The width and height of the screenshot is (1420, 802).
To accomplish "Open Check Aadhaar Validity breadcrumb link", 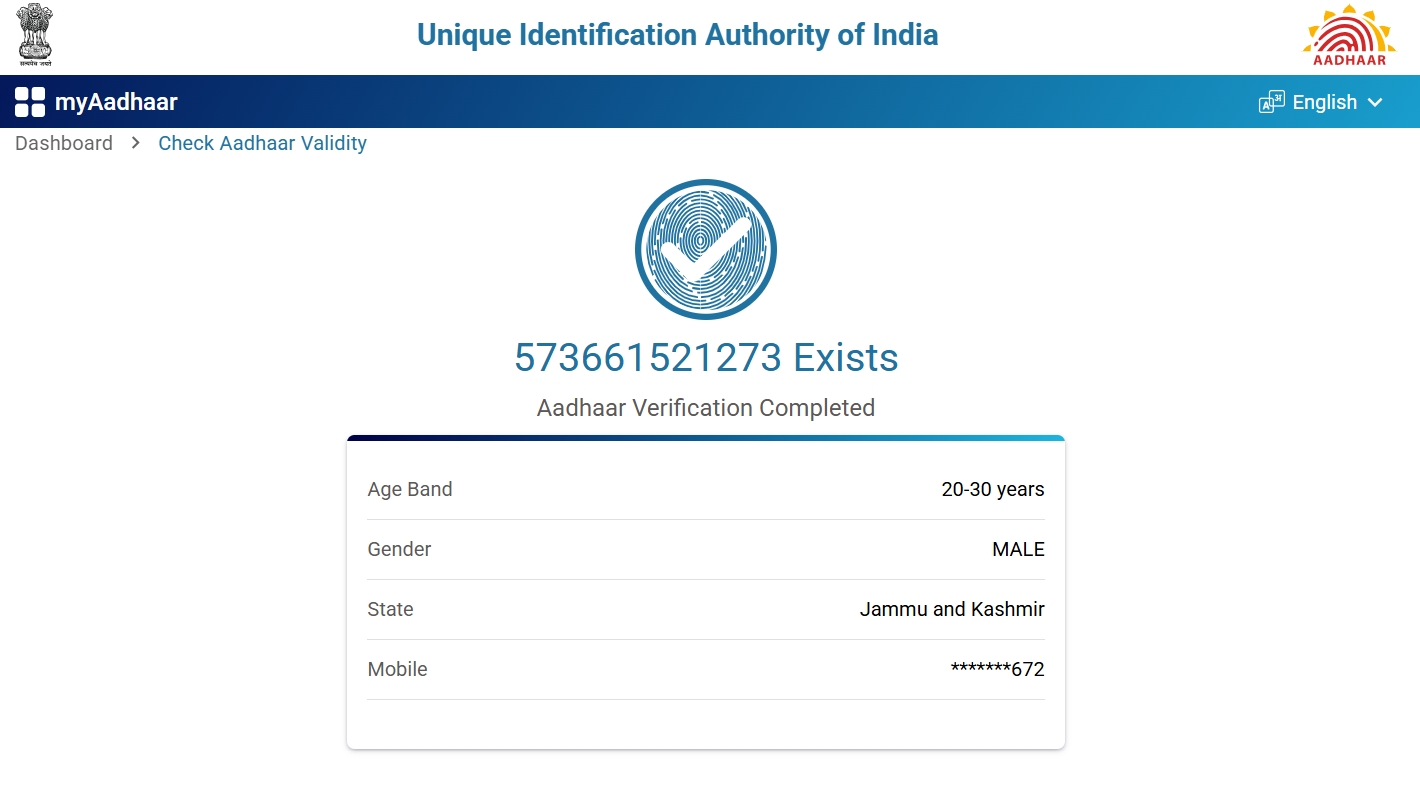I will 262,143.
